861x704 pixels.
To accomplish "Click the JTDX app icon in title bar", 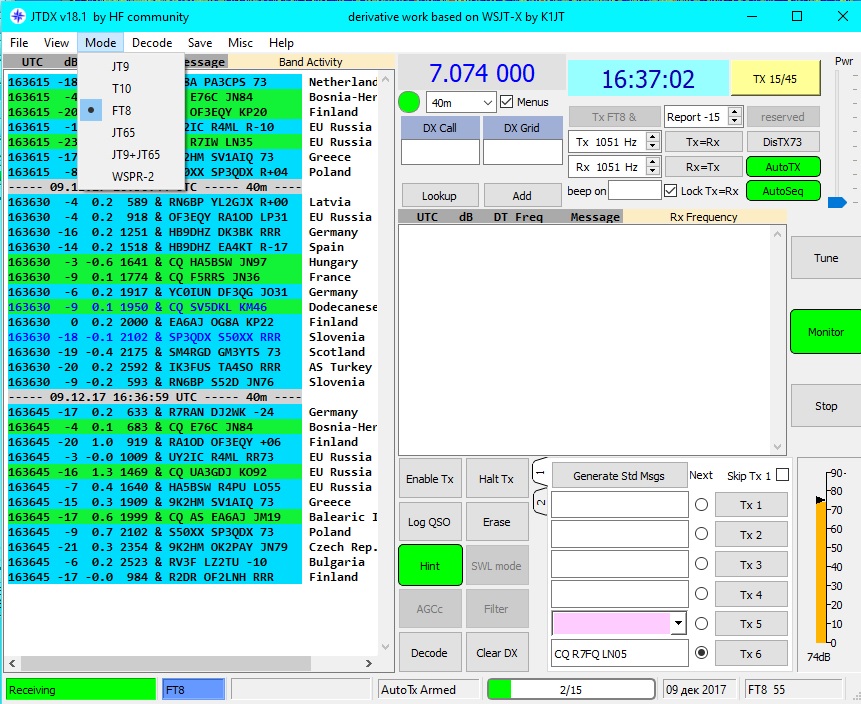I will tap(17, 16).
